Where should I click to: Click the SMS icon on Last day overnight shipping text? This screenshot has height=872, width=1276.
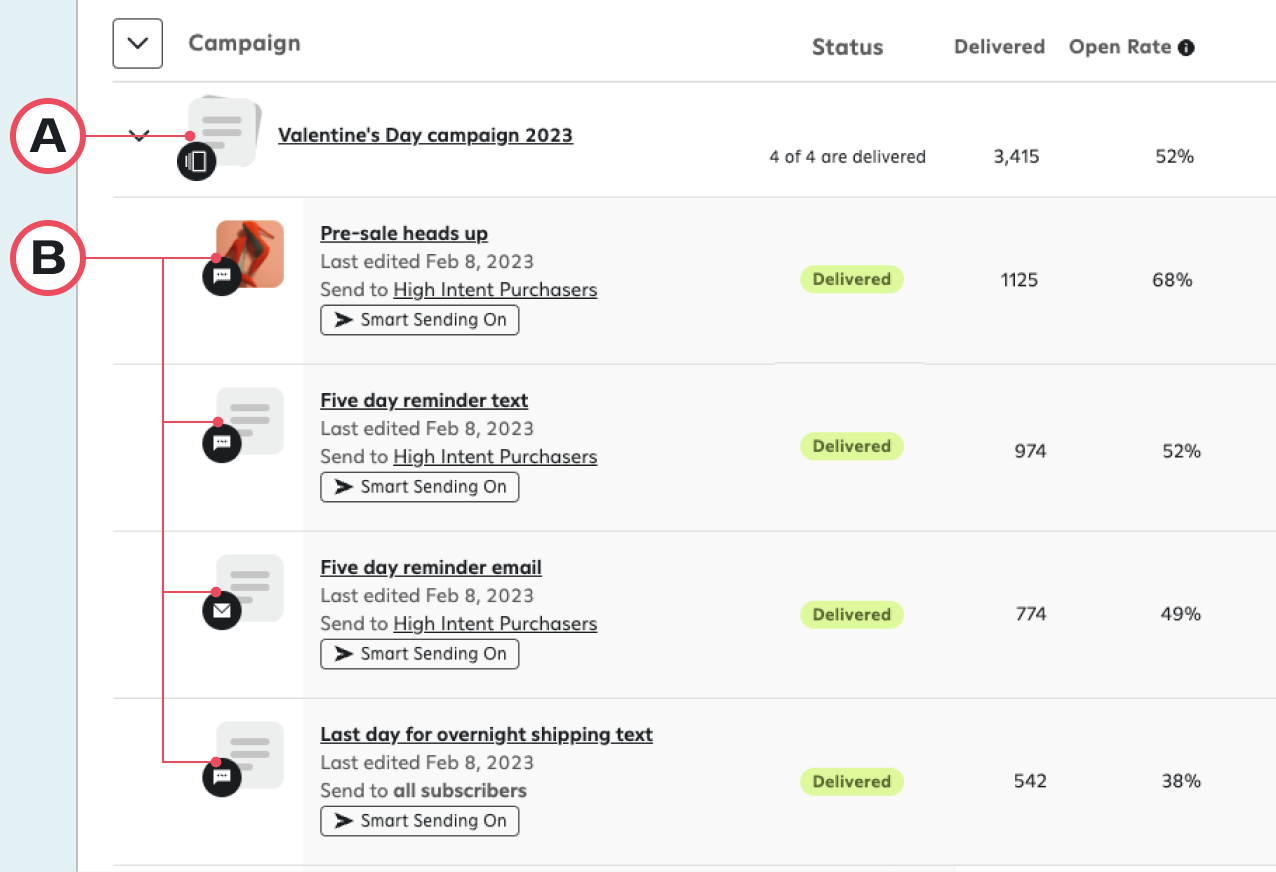point(221,777)
